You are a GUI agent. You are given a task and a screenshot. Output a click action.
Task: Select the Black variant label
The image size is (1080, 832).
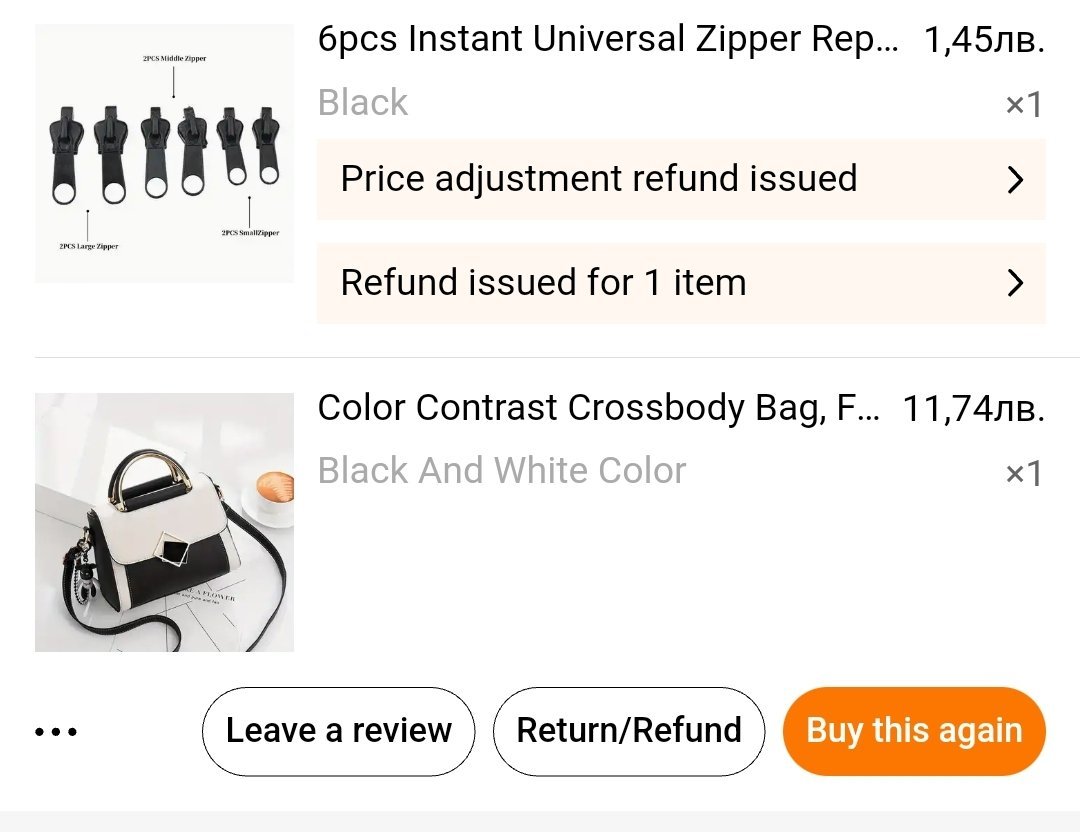363,103
